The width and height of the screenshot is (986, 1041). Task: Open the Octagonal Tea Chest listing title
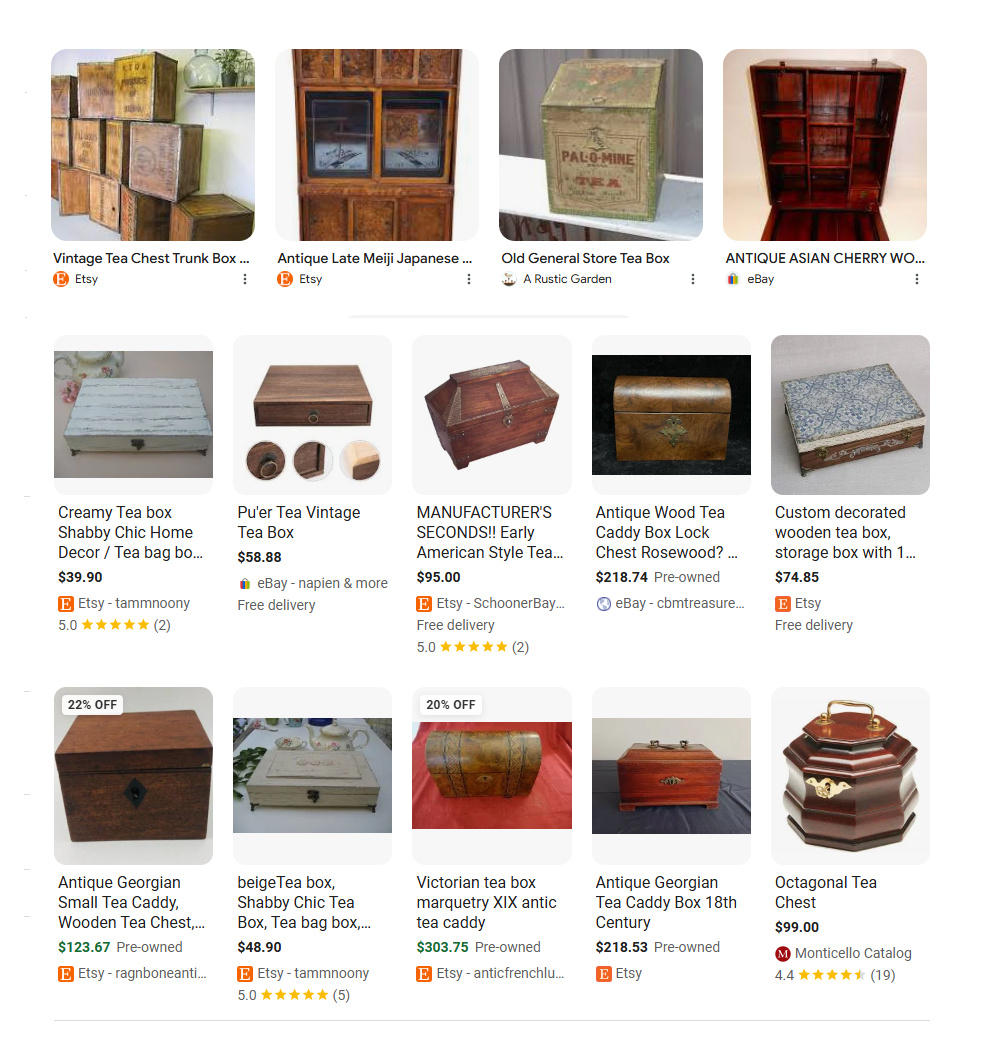point(825,892)
